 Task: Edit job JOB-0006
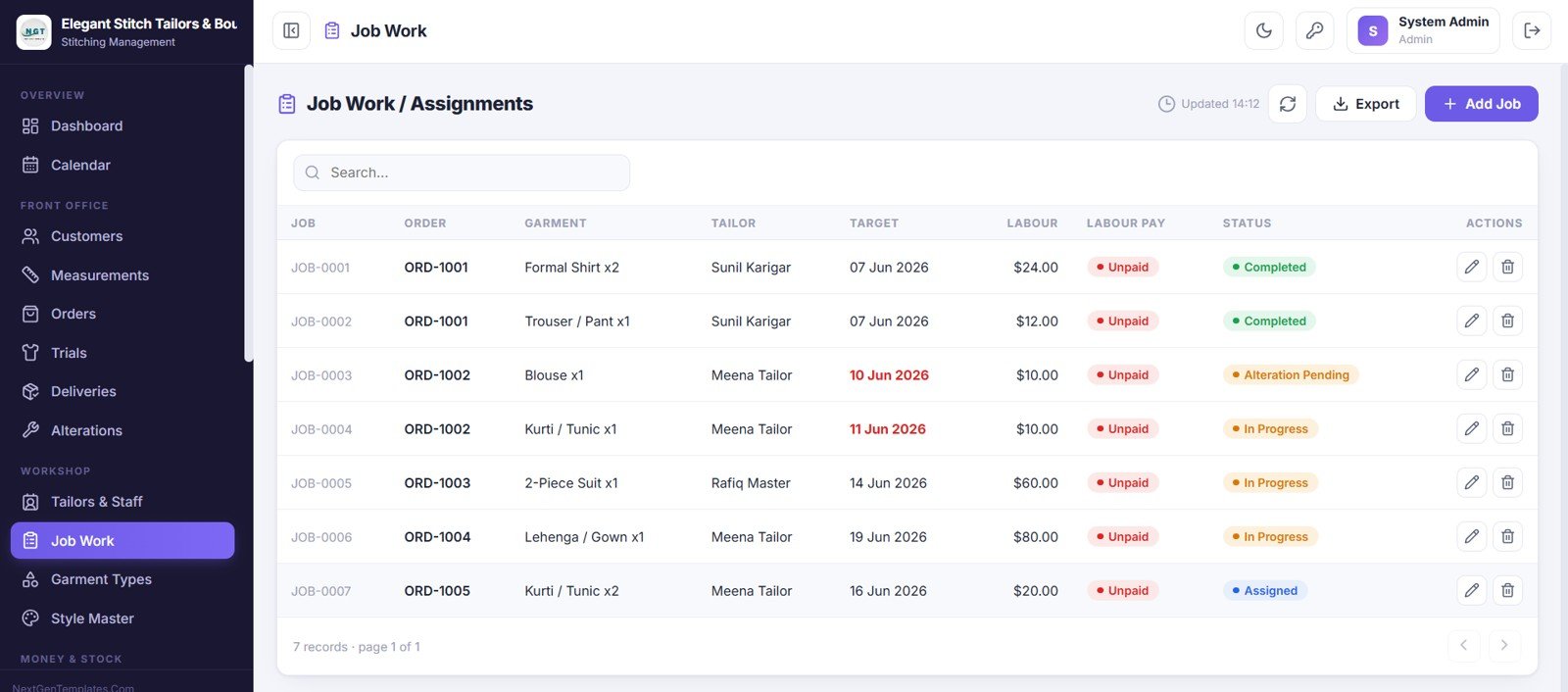pos(1472,536)
